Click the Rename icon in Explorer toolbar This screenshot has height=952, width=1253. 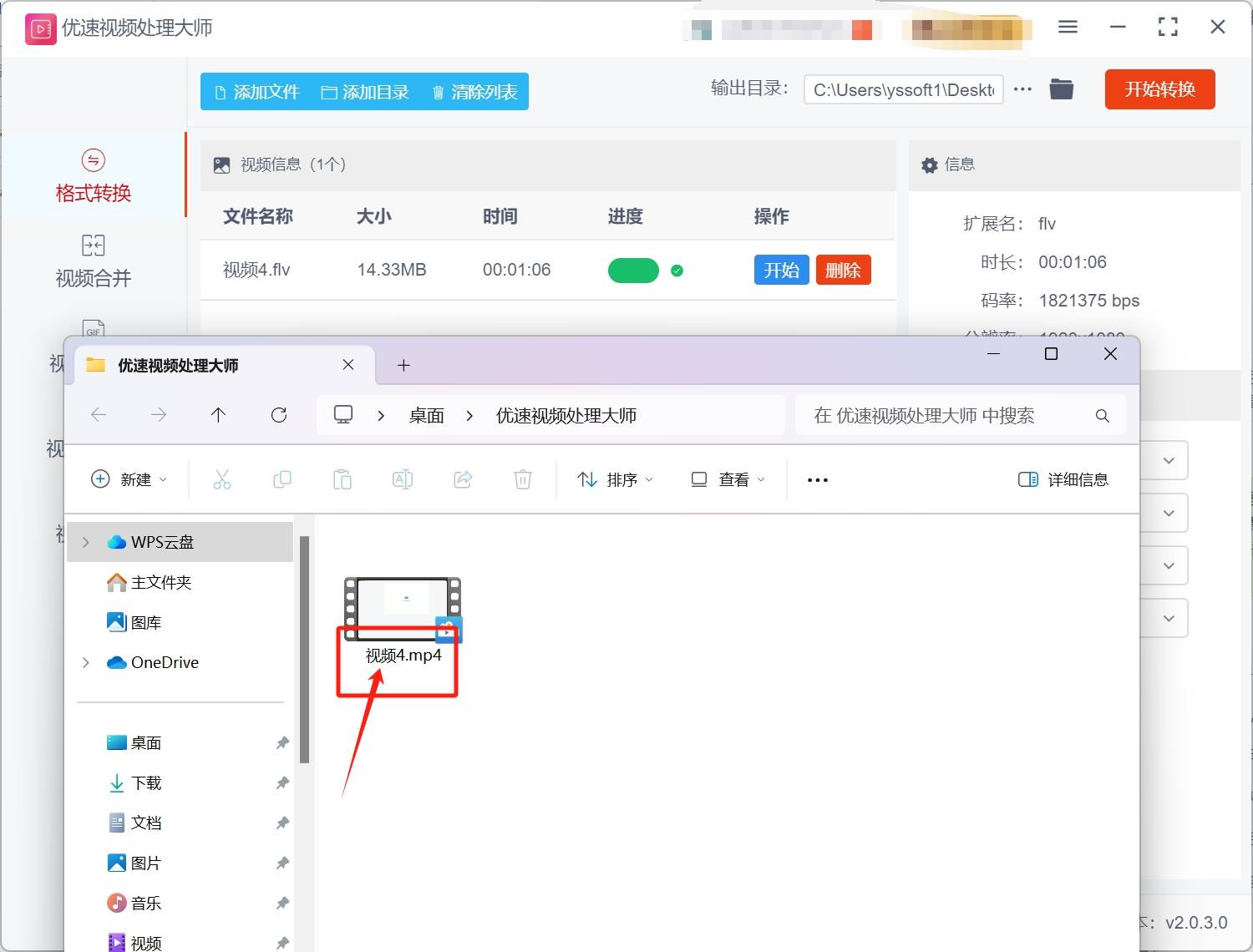pos(403,479)
